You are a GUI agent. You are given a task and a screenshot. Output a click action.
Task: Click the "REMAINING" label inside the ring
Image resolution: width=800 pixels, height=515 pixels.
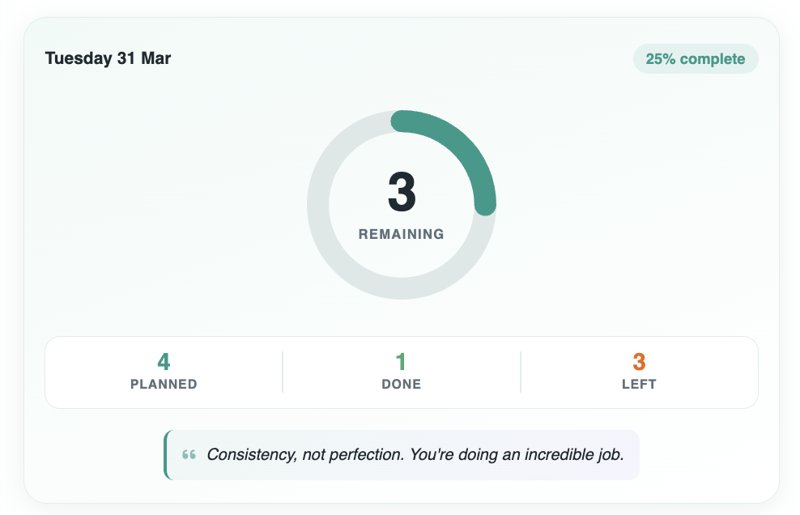point(401,234)
